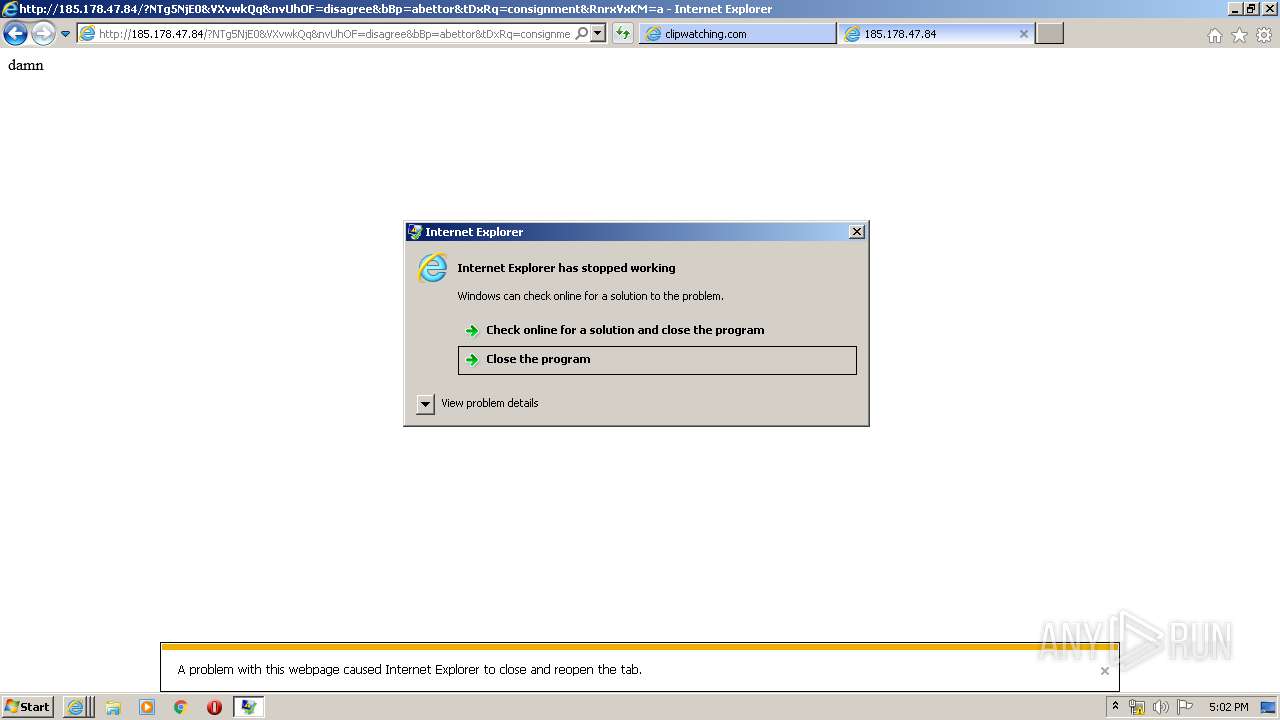Viewport: 1280px width, 720px height.
Task: Open the Home page icon
Action: tap(1215, 35)
